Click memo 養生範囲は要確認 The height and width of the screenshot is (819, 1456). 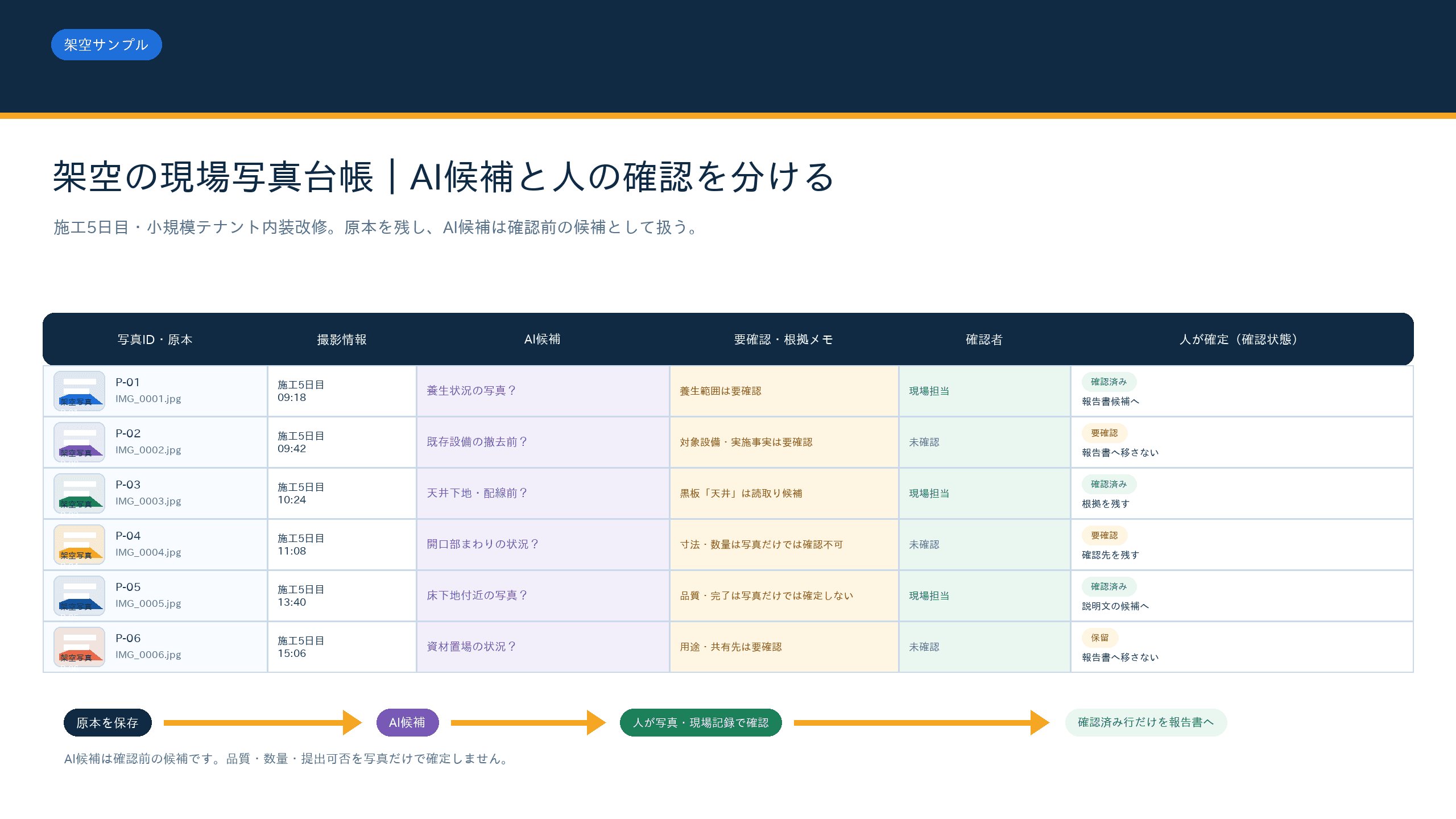coord(721,391)
